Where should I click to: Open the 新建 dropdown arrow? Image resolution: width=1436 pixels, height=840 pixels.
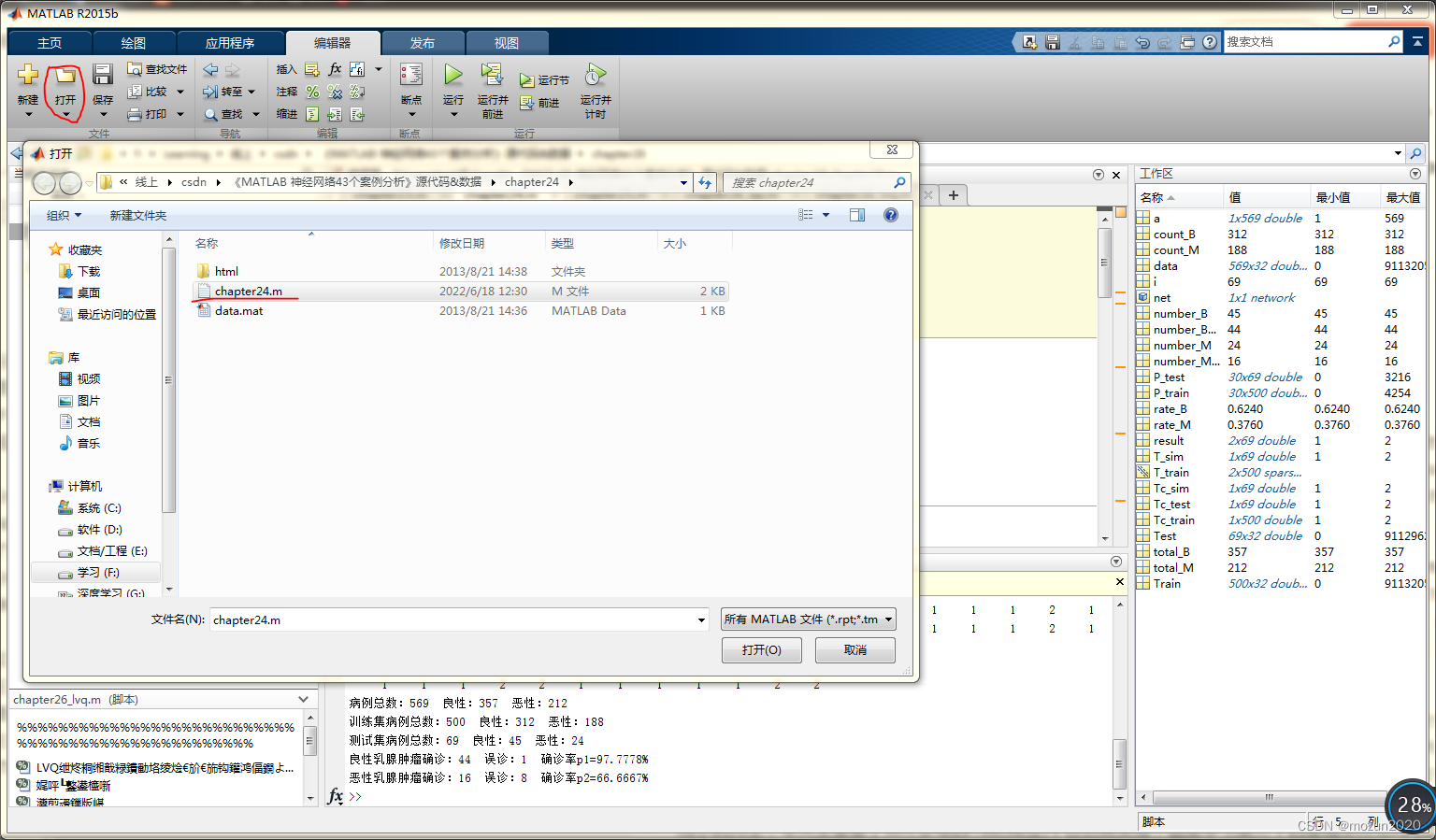(x=28, y=115)
